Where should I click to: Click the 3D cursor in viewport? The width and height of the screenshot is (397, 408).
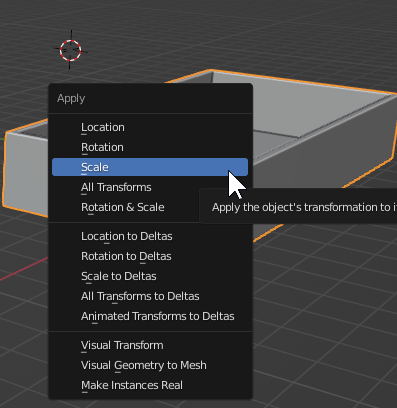[70, 50]
